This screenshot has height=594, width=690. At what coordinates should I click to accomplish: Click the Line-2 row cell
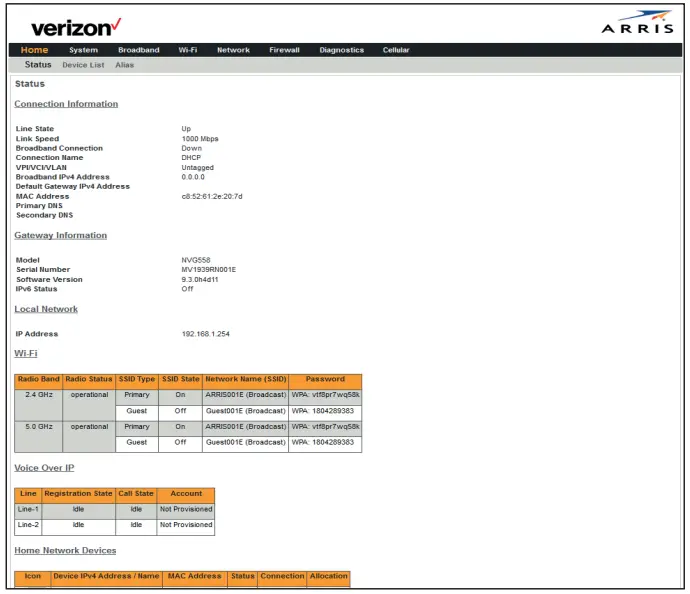(x=28, y=525)
